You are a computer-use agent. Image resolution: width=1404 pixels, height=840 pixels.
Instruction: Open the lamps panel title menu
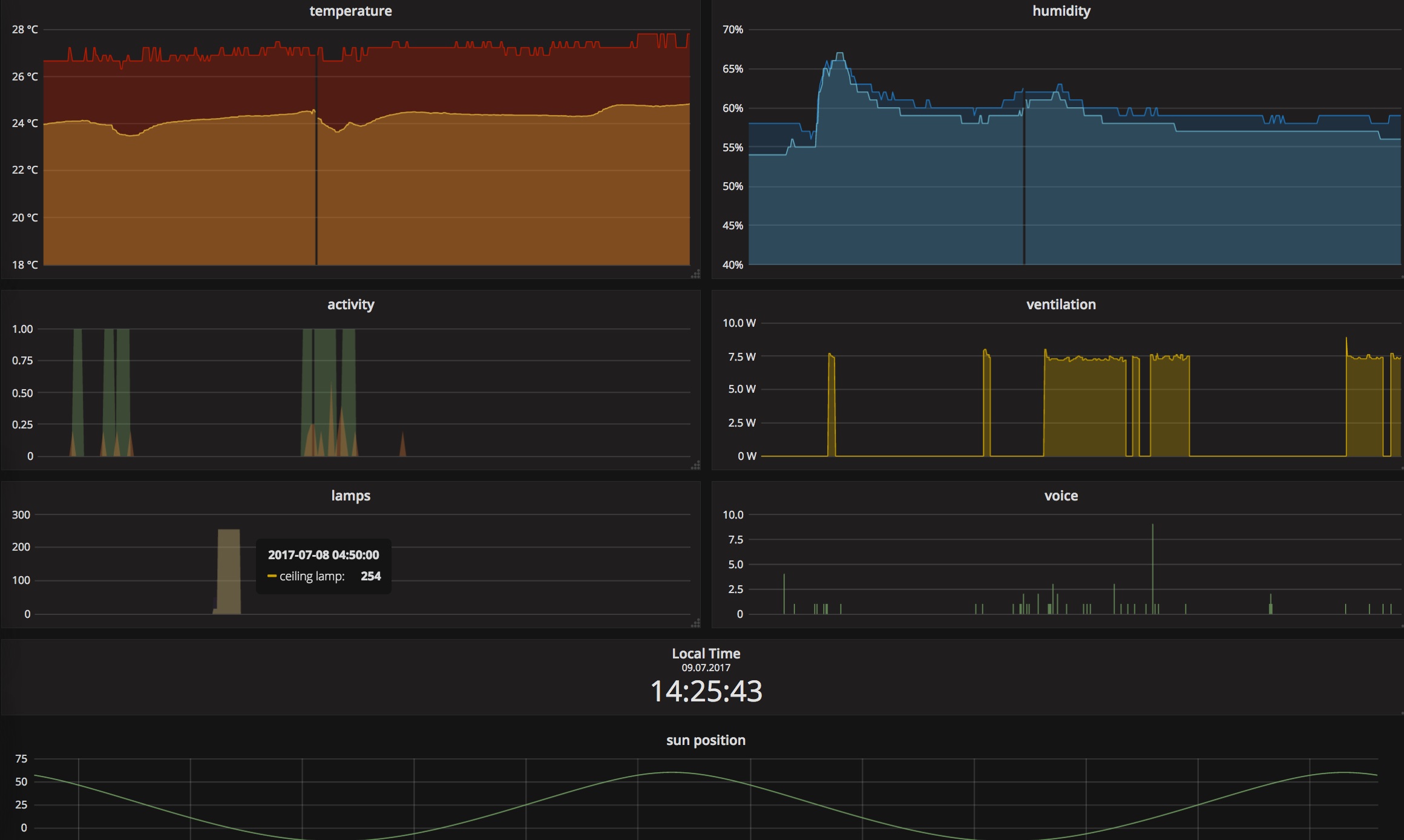[350, 496]
